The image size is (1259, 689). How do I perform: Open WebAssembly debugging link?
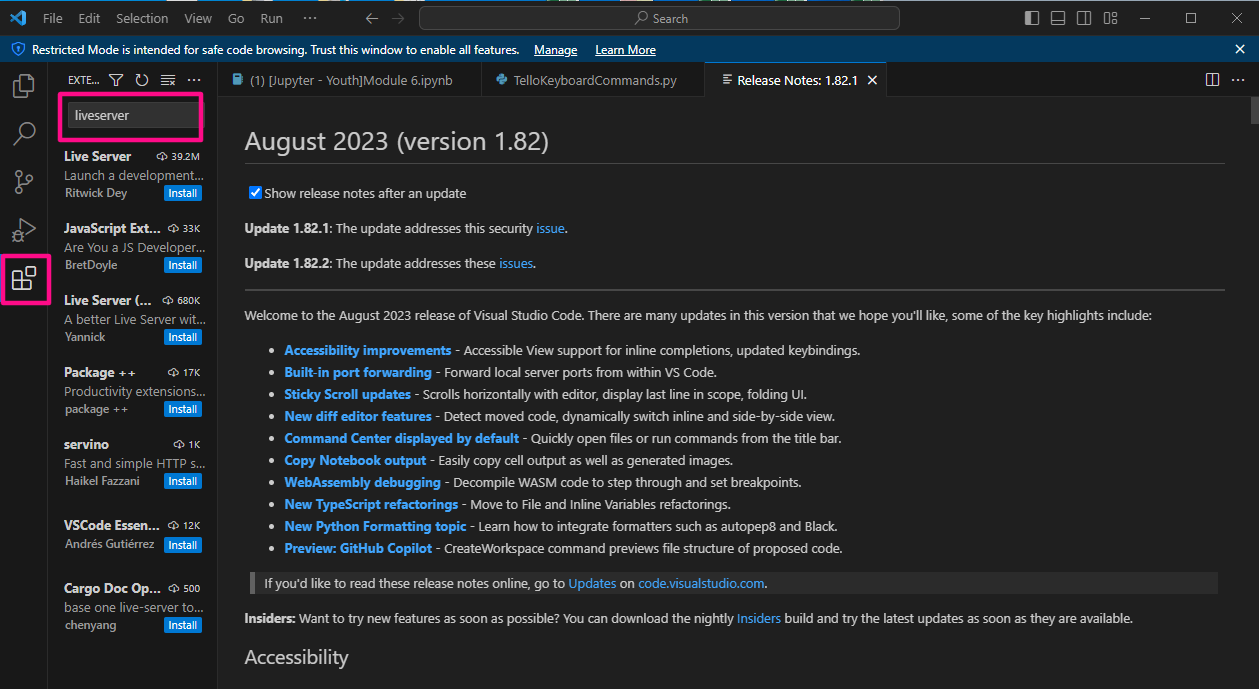click(362, 482)
